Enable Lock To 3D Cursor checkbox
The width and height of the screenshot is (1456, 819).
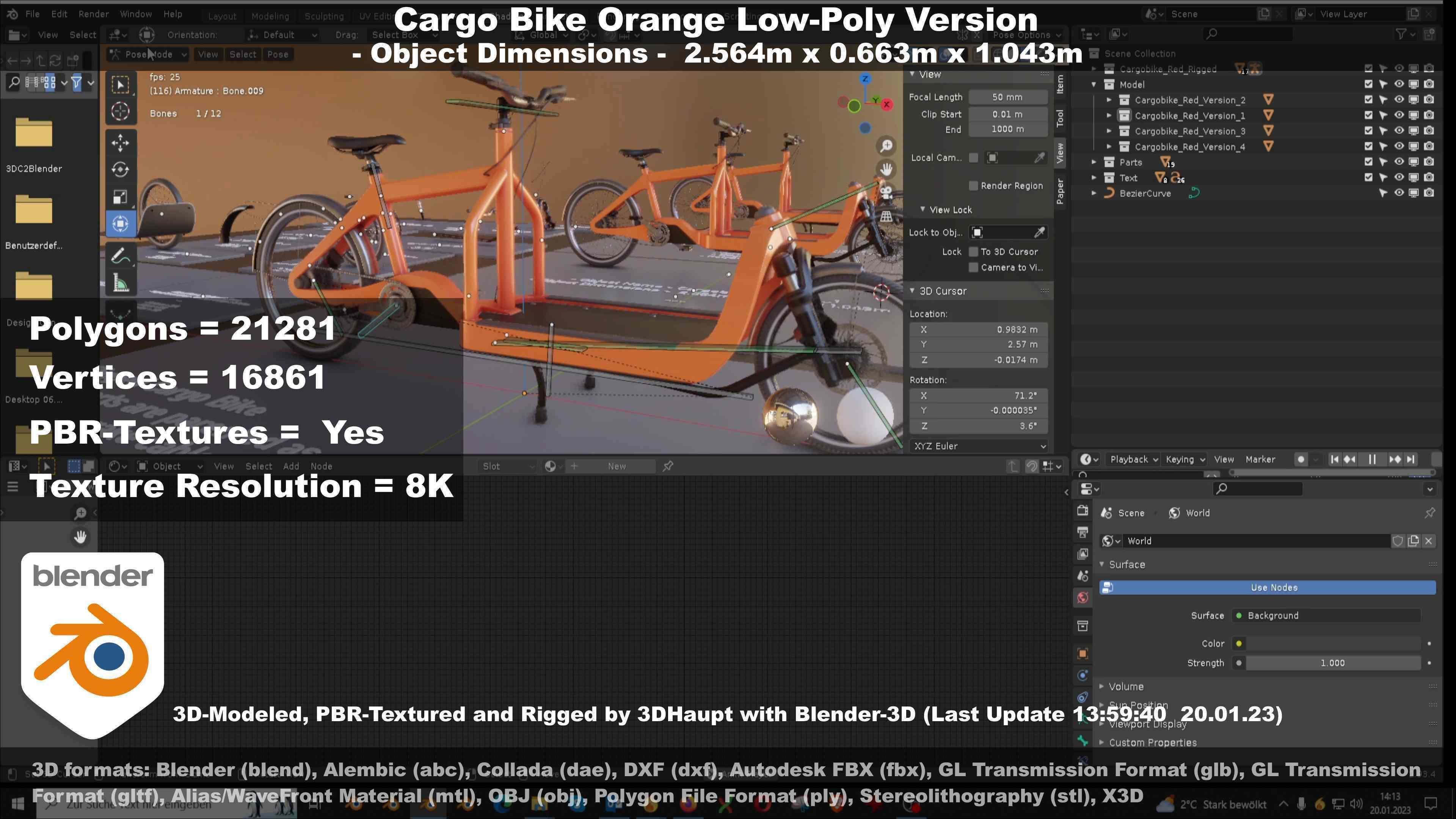click(973, 251)
